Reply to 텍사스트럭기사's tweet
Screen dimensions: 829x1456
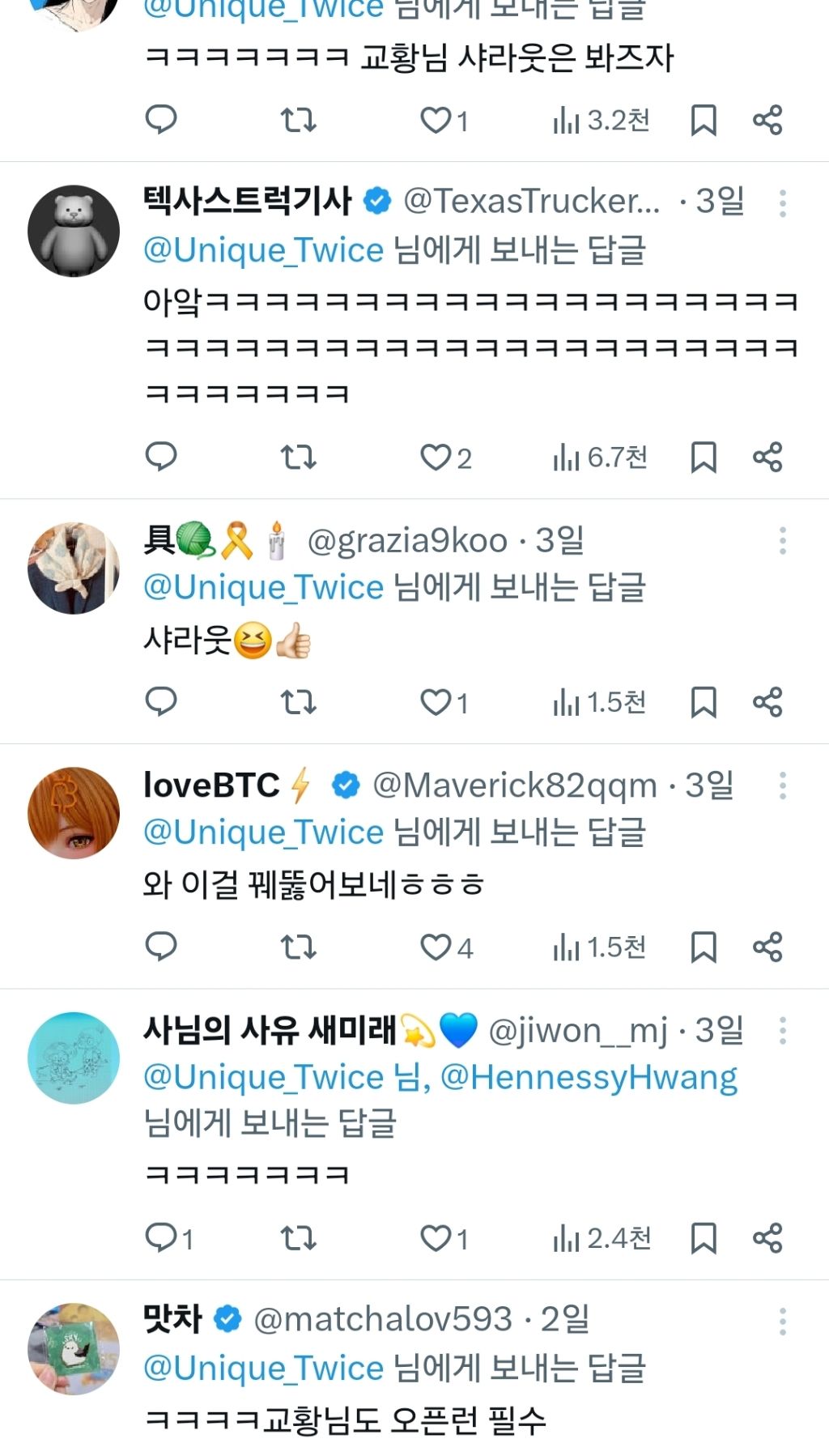coord(160,457)
